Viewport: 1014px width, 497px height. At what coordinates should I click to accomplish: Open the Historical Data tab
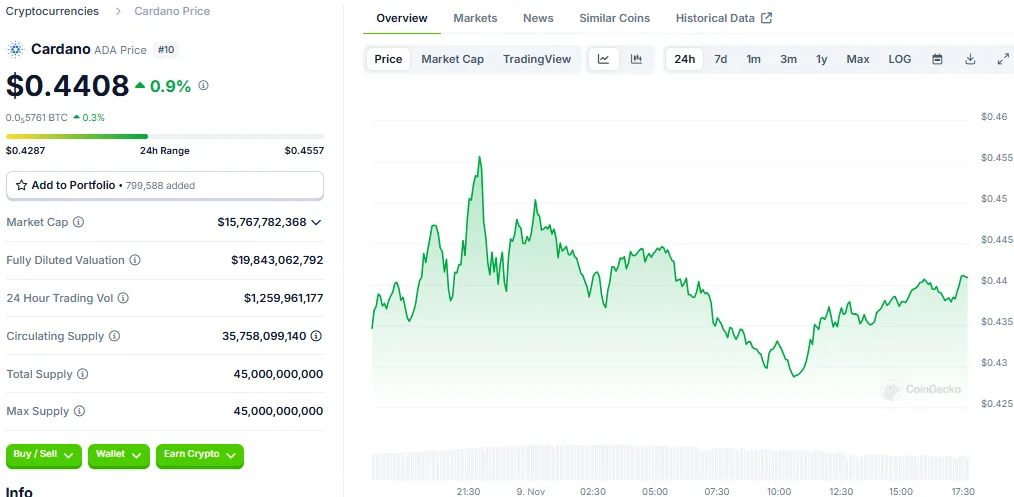click(724, 18)
